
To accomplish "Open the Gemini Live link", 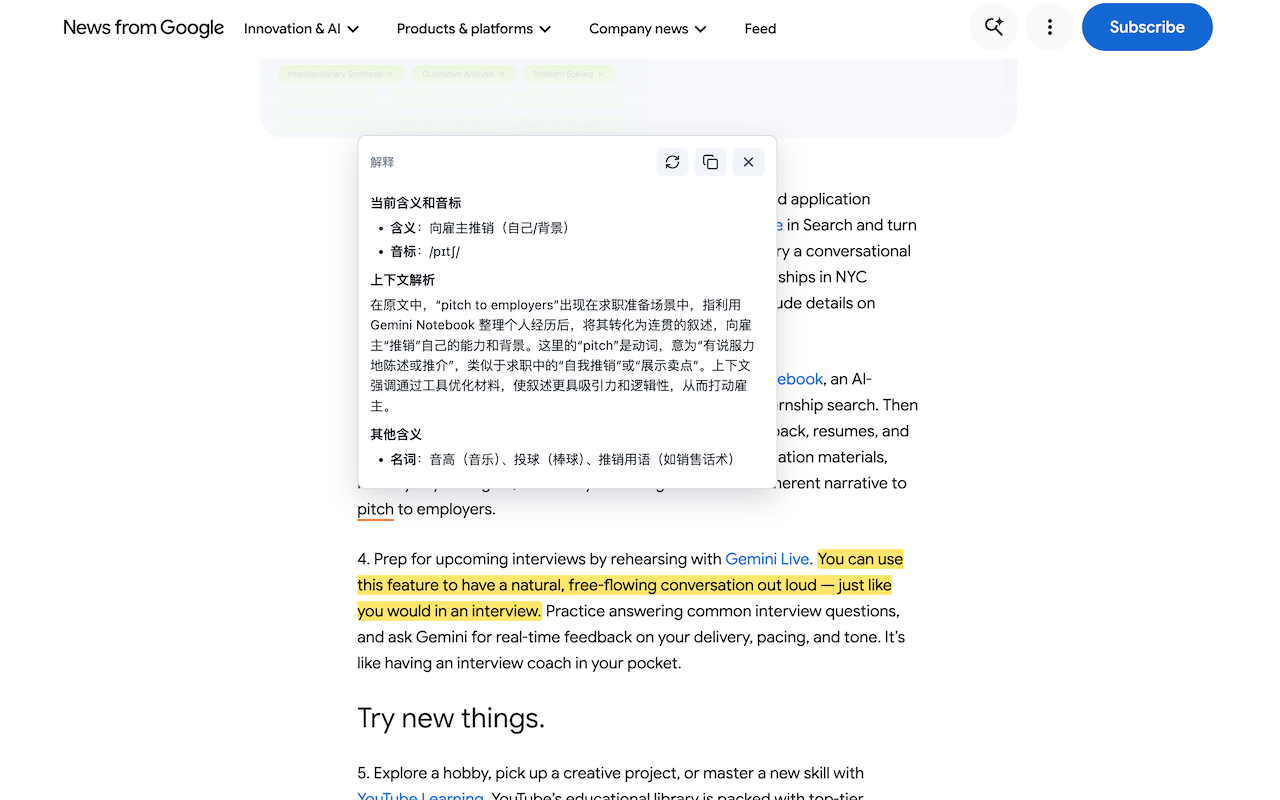I will tap(767, 559).
